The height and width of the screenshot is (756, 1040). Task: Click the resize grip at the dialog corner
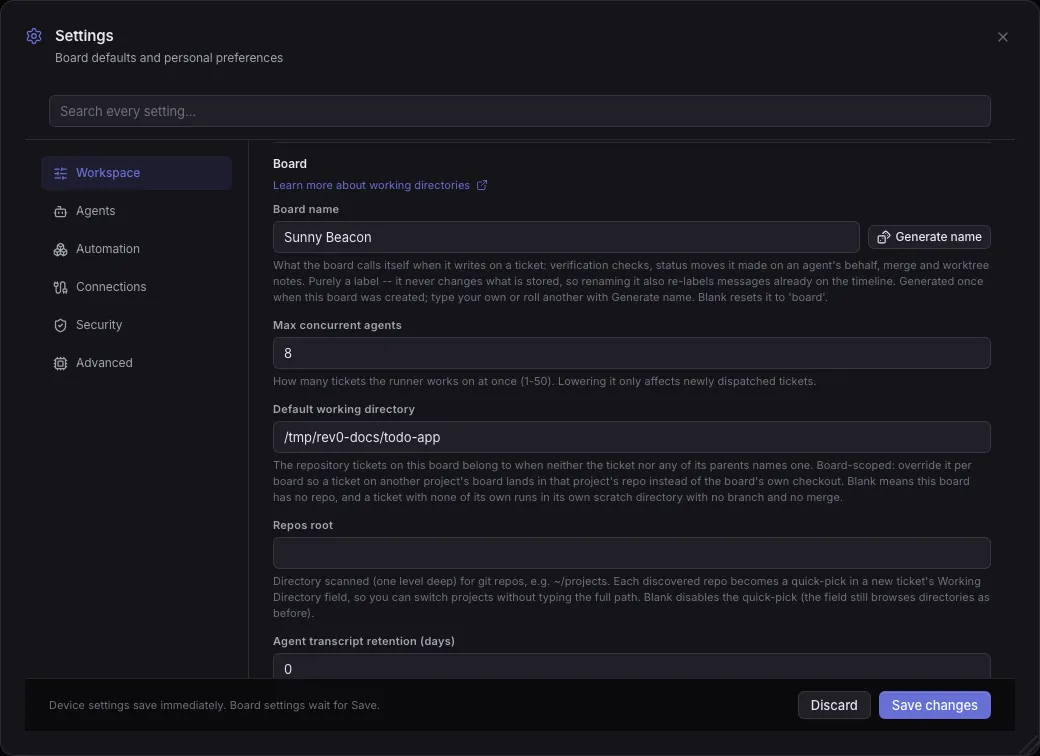pos(1030,746)
